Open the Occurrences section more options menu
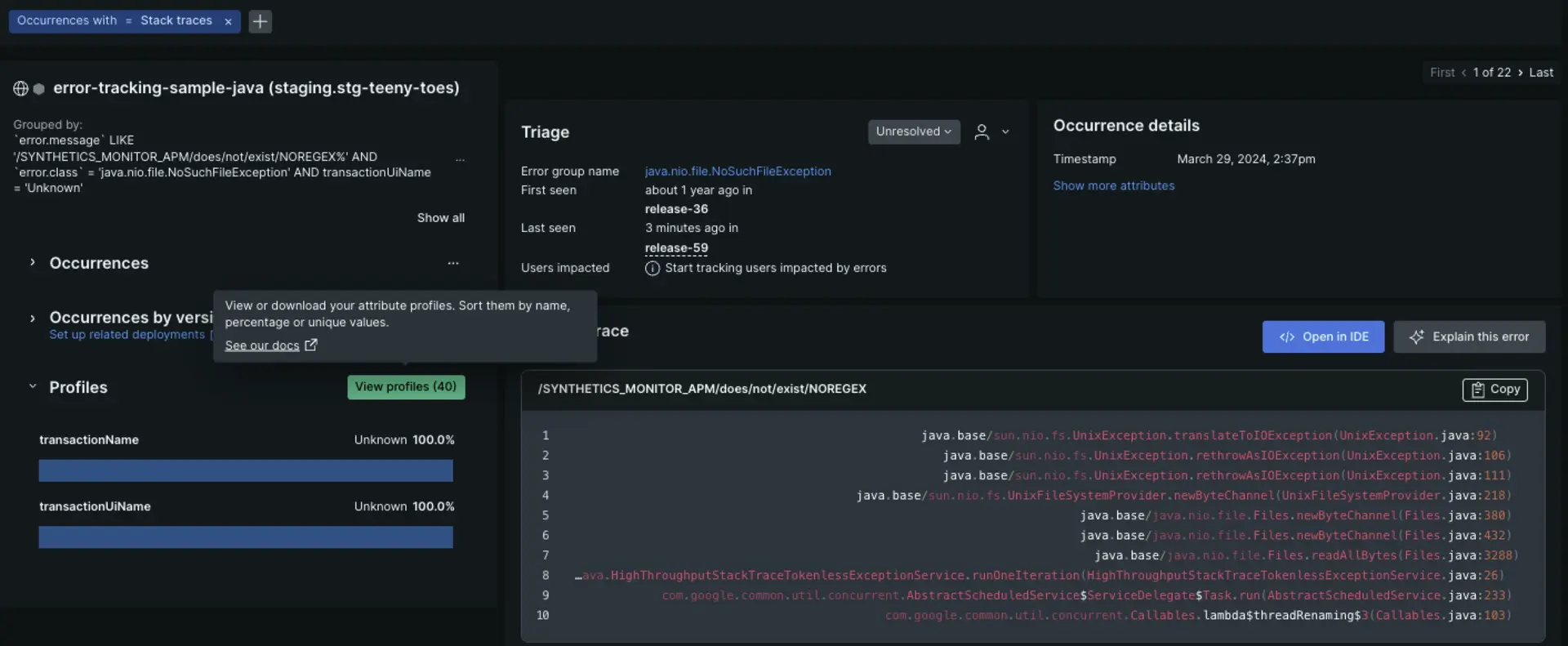This screenshot has width=1568, height=646. coord(453,263)
